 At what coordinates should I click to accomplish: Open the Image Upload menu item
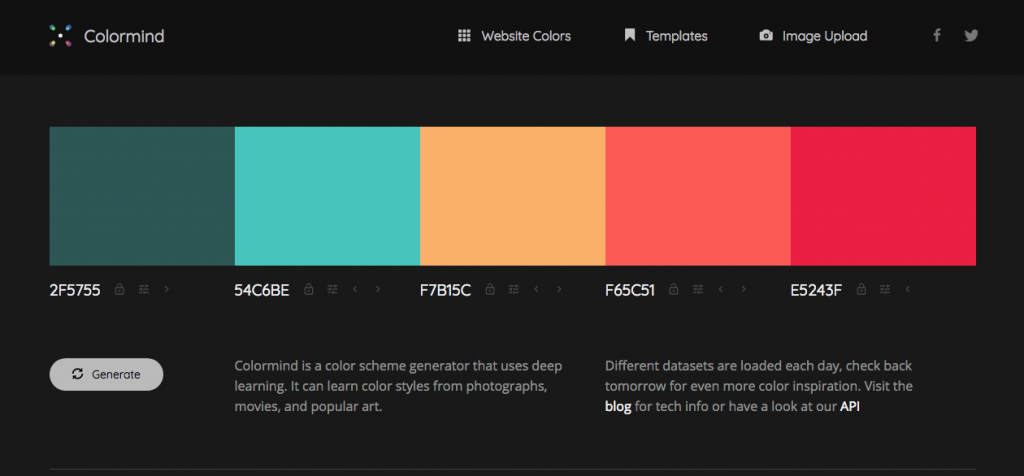point(825,36)
